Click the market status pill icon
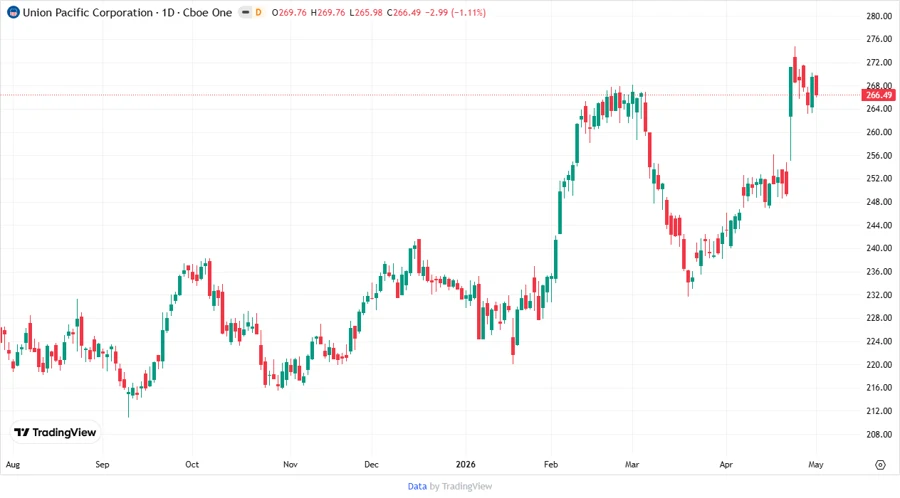900x498 pixels. point(246,12)
